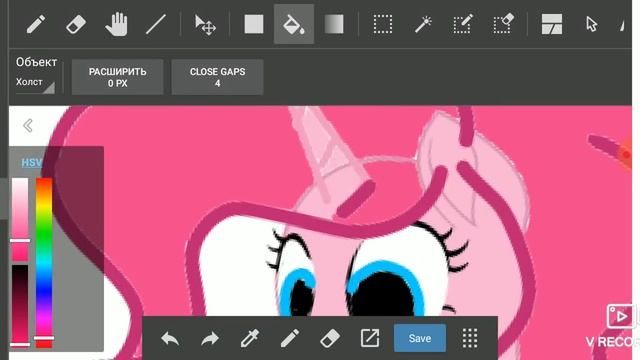Click the export/open external icon
The width and height of the screenshot is (640, 360).
370,338
